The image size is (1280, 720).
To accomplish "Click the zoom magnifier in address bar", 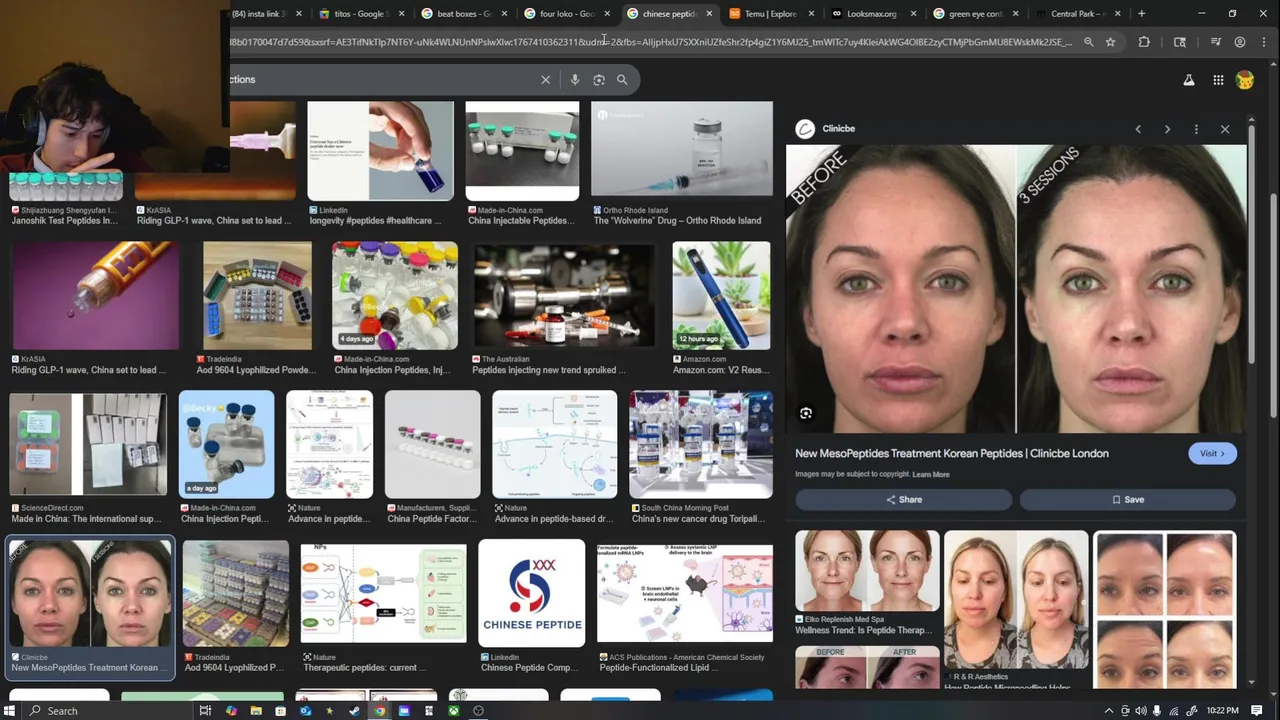I will (x=1089, y=42).
